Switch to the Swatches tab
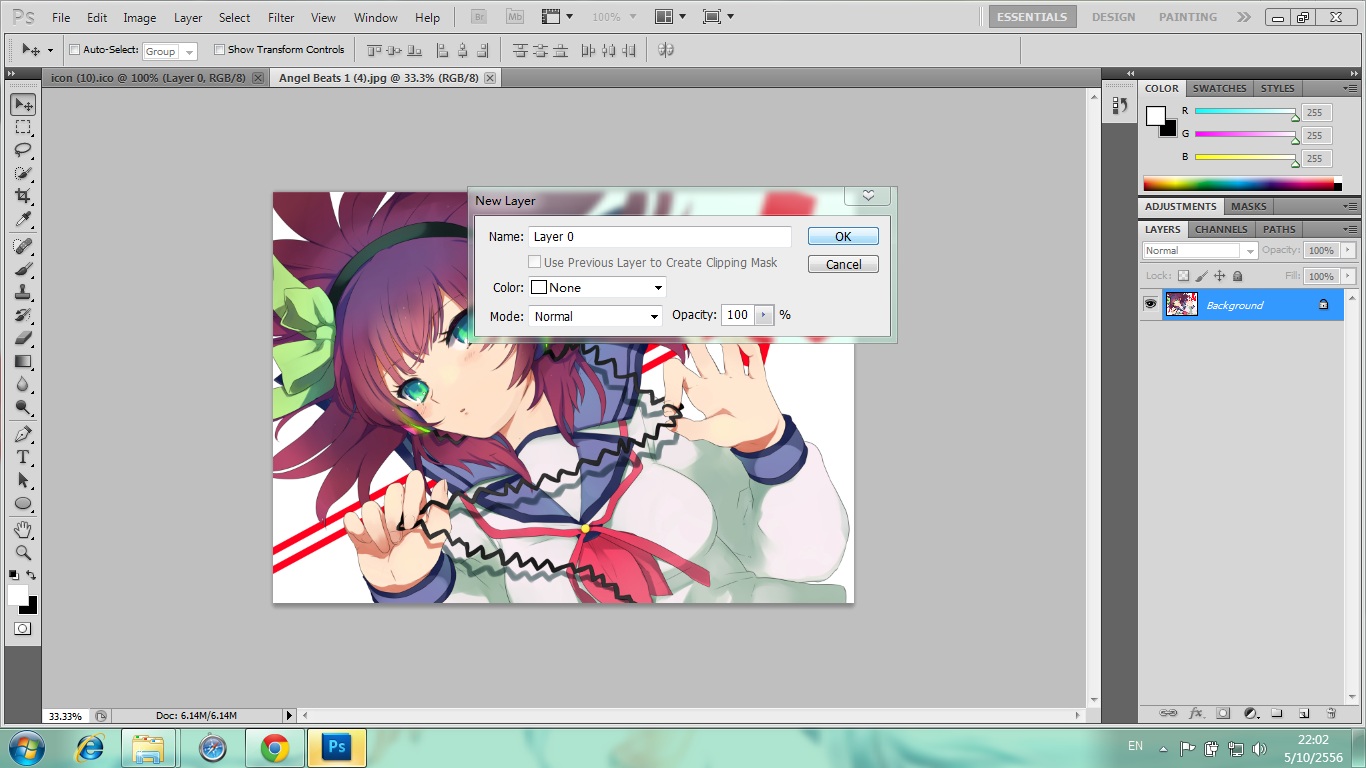 pyautogui.click(x=1220, y=88)
